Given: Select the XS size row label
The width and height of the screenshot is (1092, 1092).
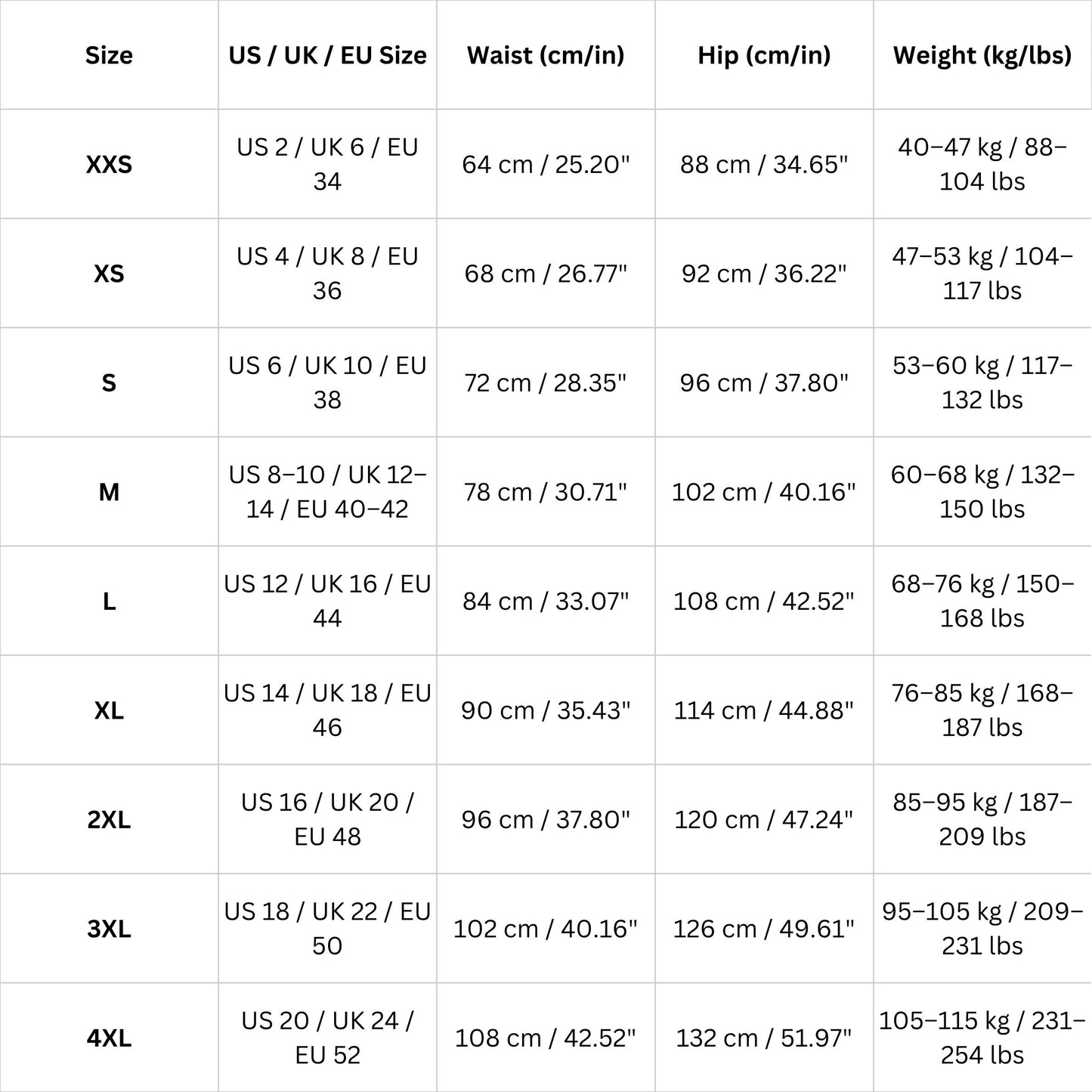Looking at the screenshot, I should [x=109, y=274].
